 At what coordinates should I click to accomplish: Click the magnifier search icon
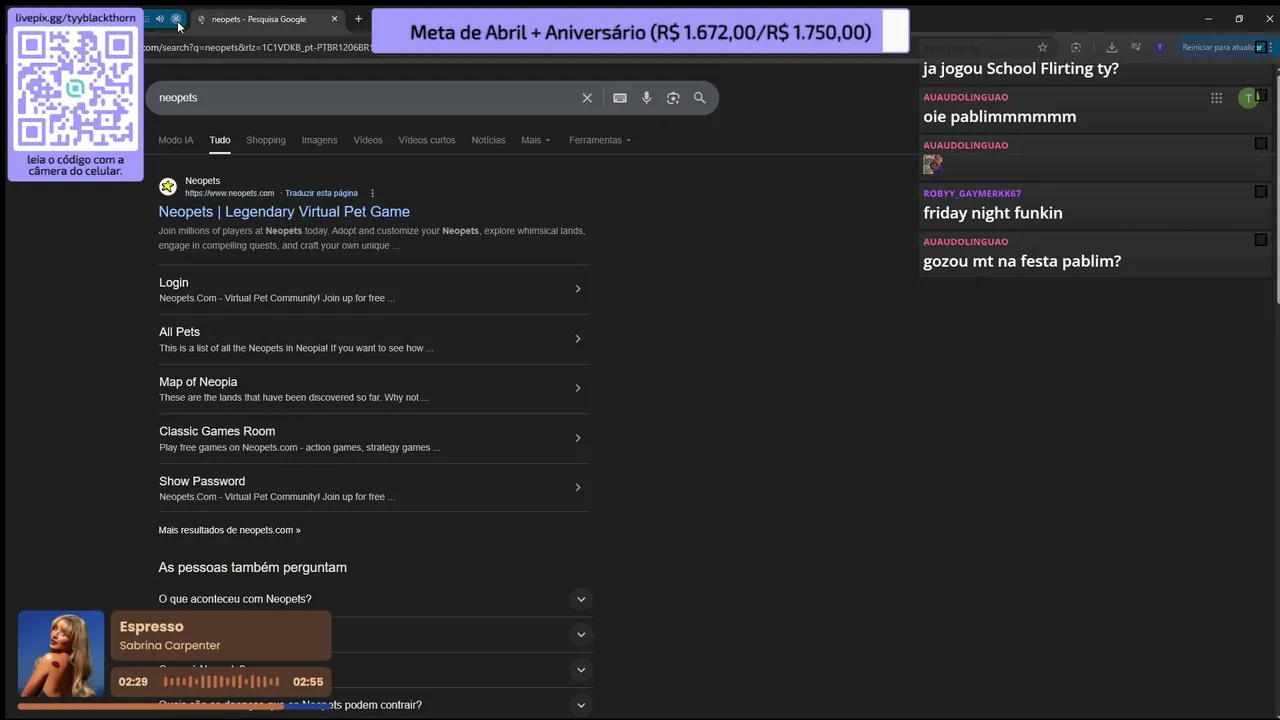[700, 98]
